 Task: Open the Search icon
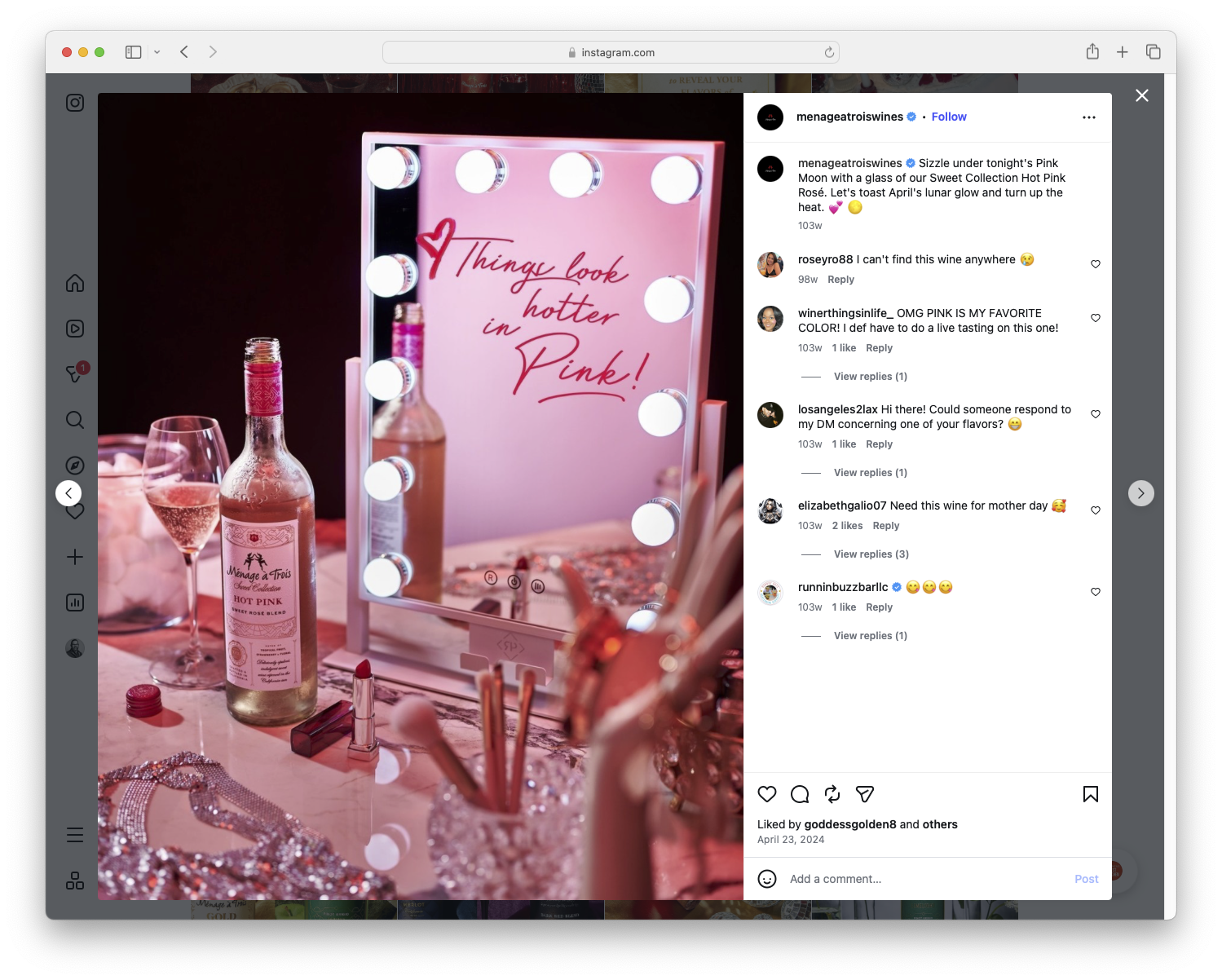coord(74,420)
